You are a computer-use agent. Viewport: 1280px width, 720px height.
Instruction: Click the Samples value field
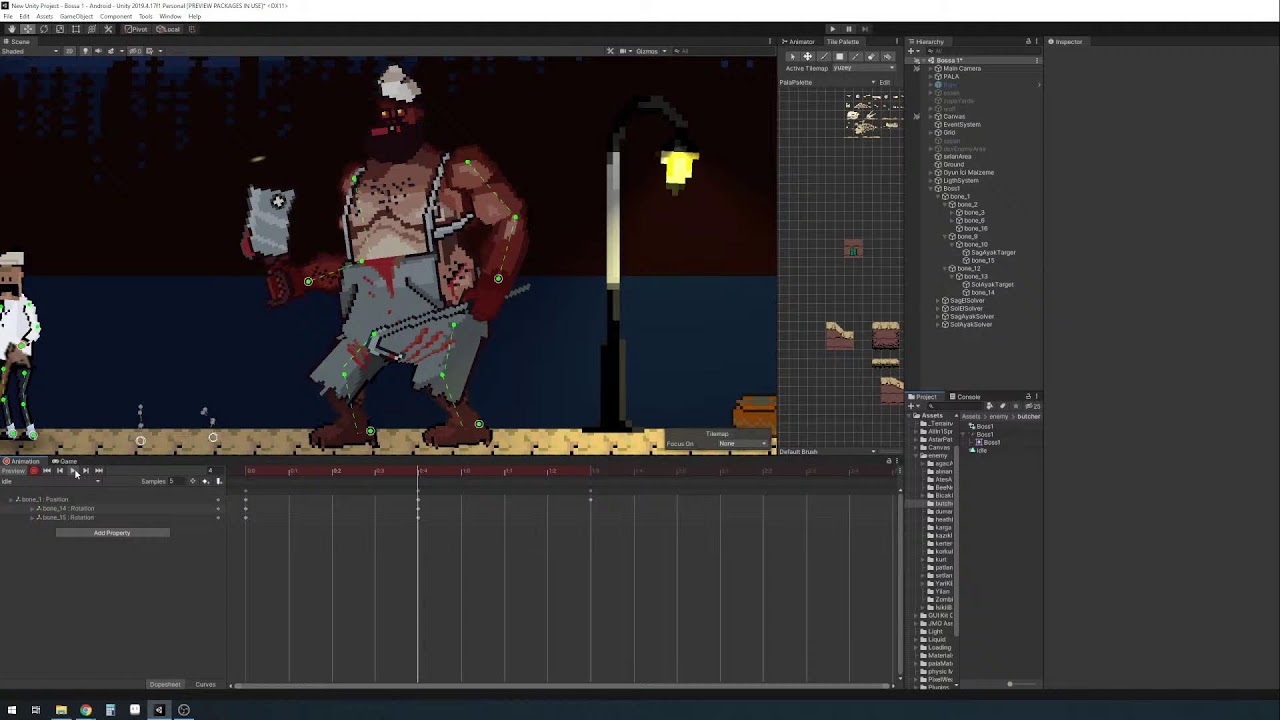(x=177, y=481)
